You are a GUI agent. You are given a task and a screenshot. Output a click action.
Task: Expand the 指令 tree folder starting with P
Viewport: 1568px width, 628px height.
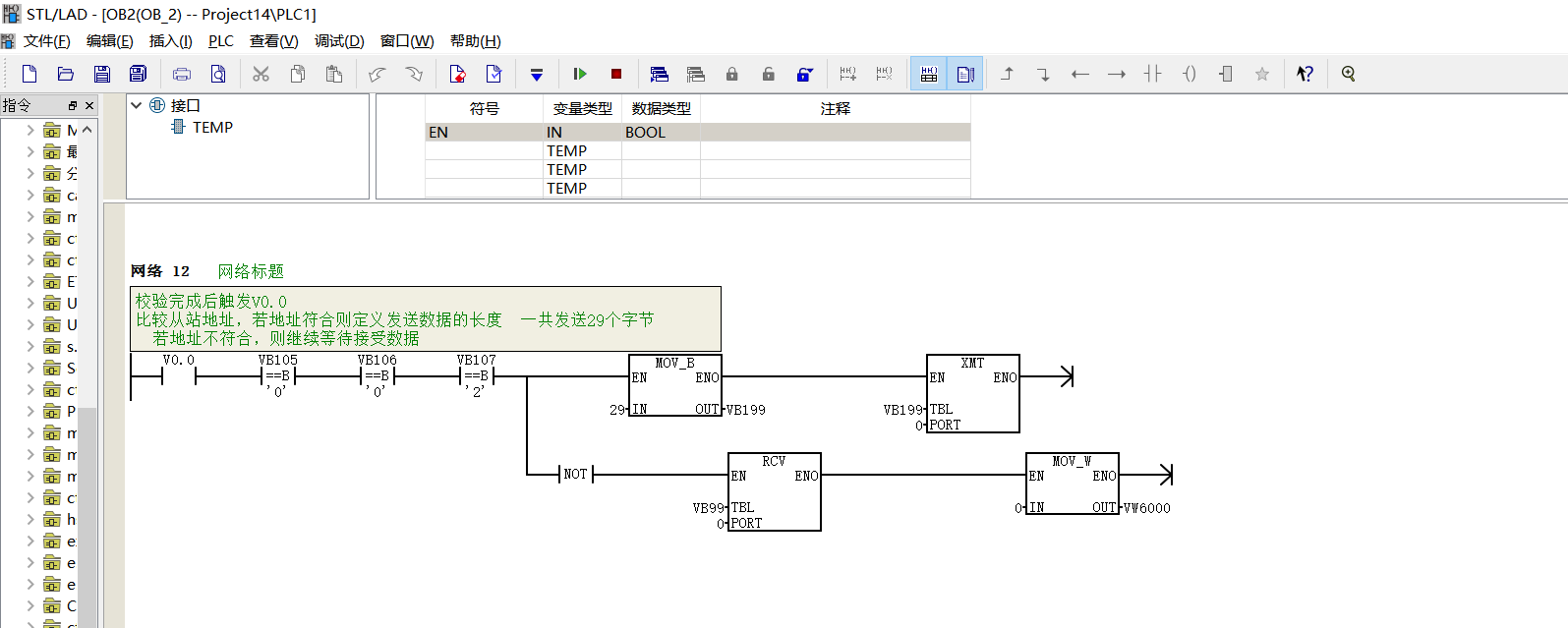coord(29,411)
